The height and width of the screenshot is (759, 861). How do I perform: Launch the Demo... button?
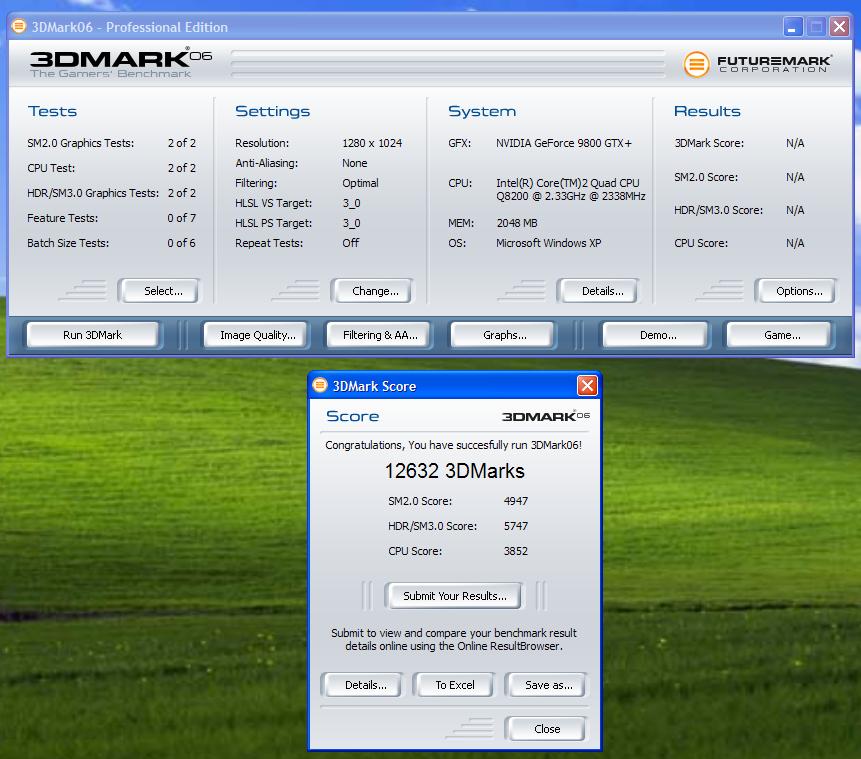pyautogui.click(x=656, y=335)
